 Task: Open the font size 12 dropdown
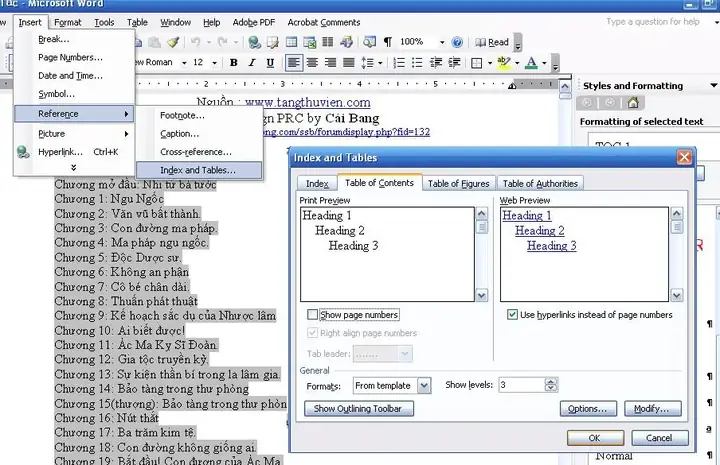pos(214,62)
